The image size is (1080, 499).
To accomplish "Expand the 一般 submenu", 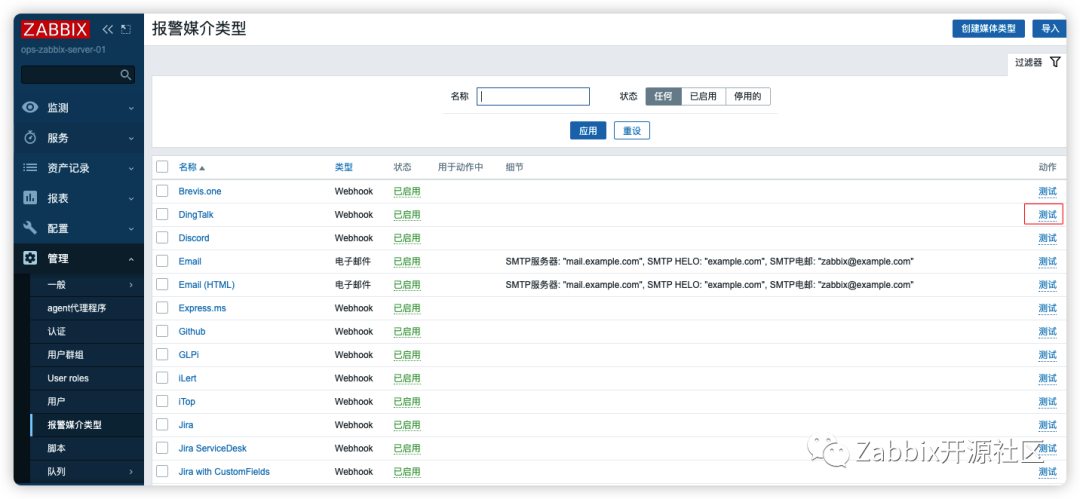I will (131, 285).
